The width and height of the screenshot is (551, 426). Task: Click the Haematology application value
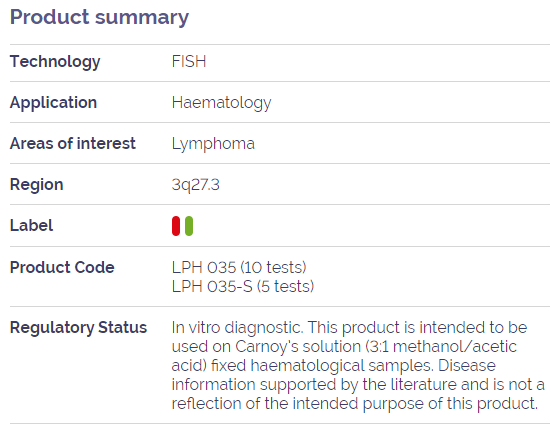tap(221, 103)
